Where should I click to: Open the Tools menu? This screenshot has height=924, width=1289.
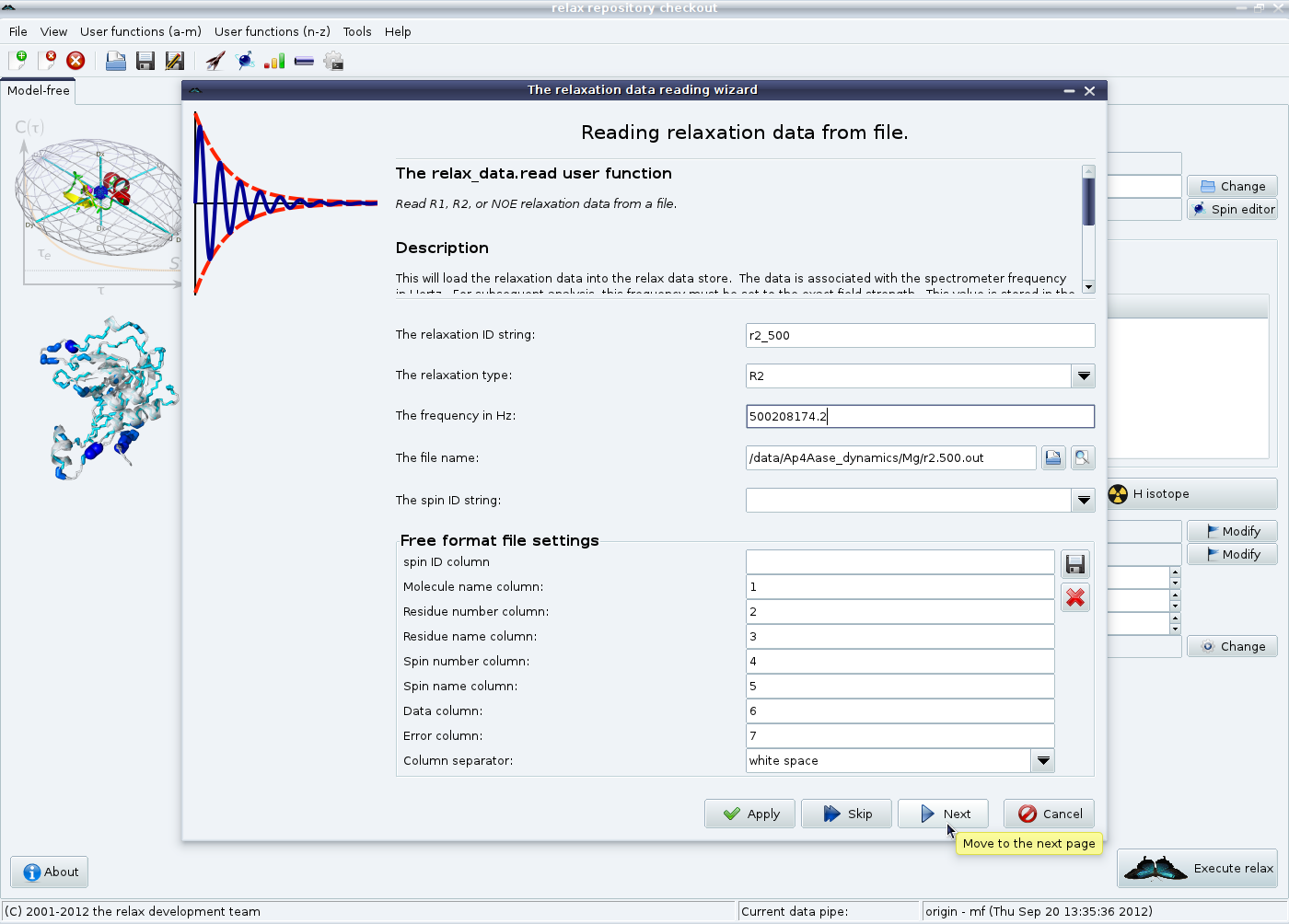pos(357,31)
